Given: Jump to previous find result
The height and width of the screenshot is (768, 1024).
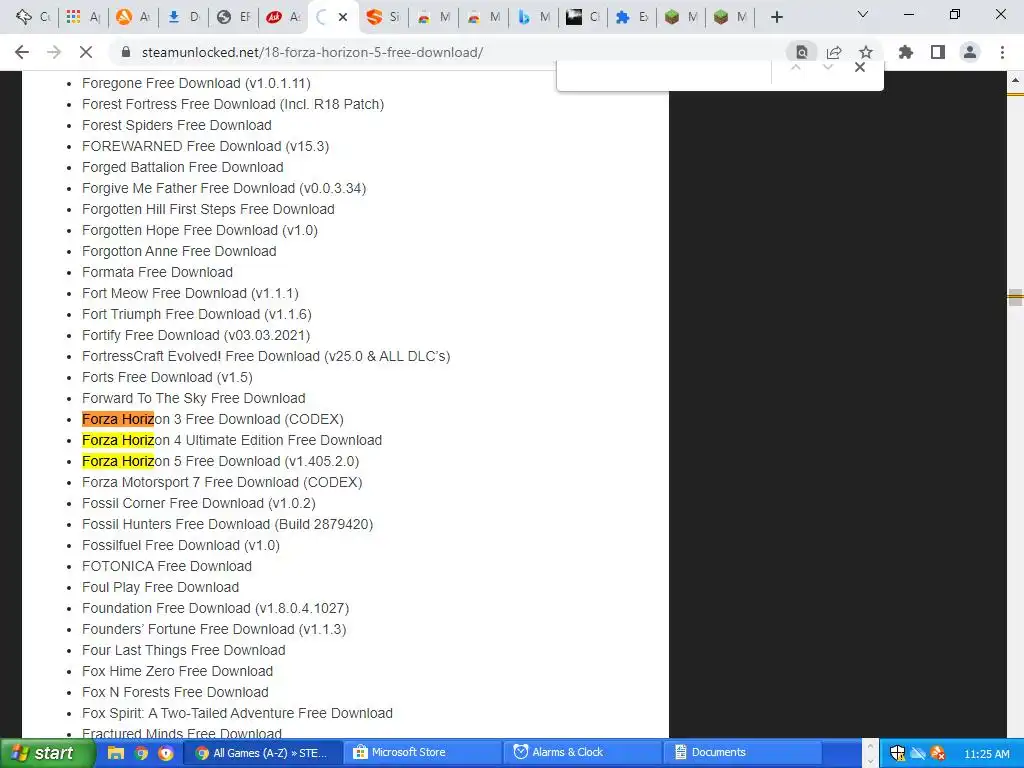Looking at the screenshot, I should [795, 67].
